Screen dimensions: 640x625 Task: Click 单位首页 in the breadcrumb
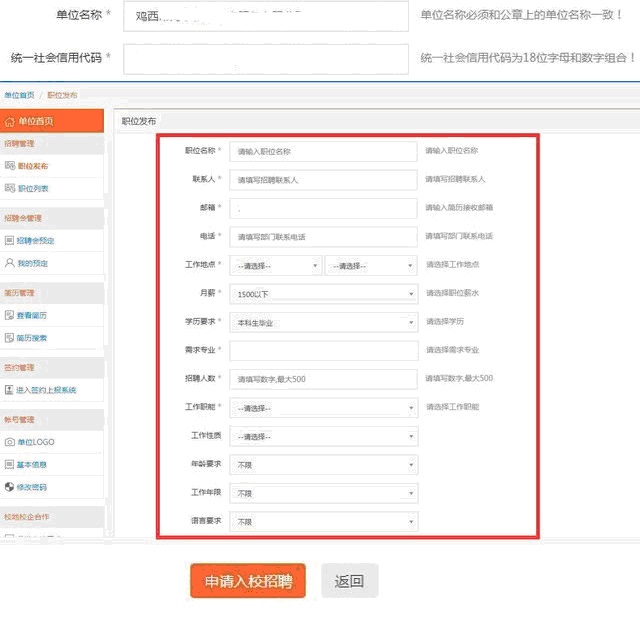coord(19,95)
